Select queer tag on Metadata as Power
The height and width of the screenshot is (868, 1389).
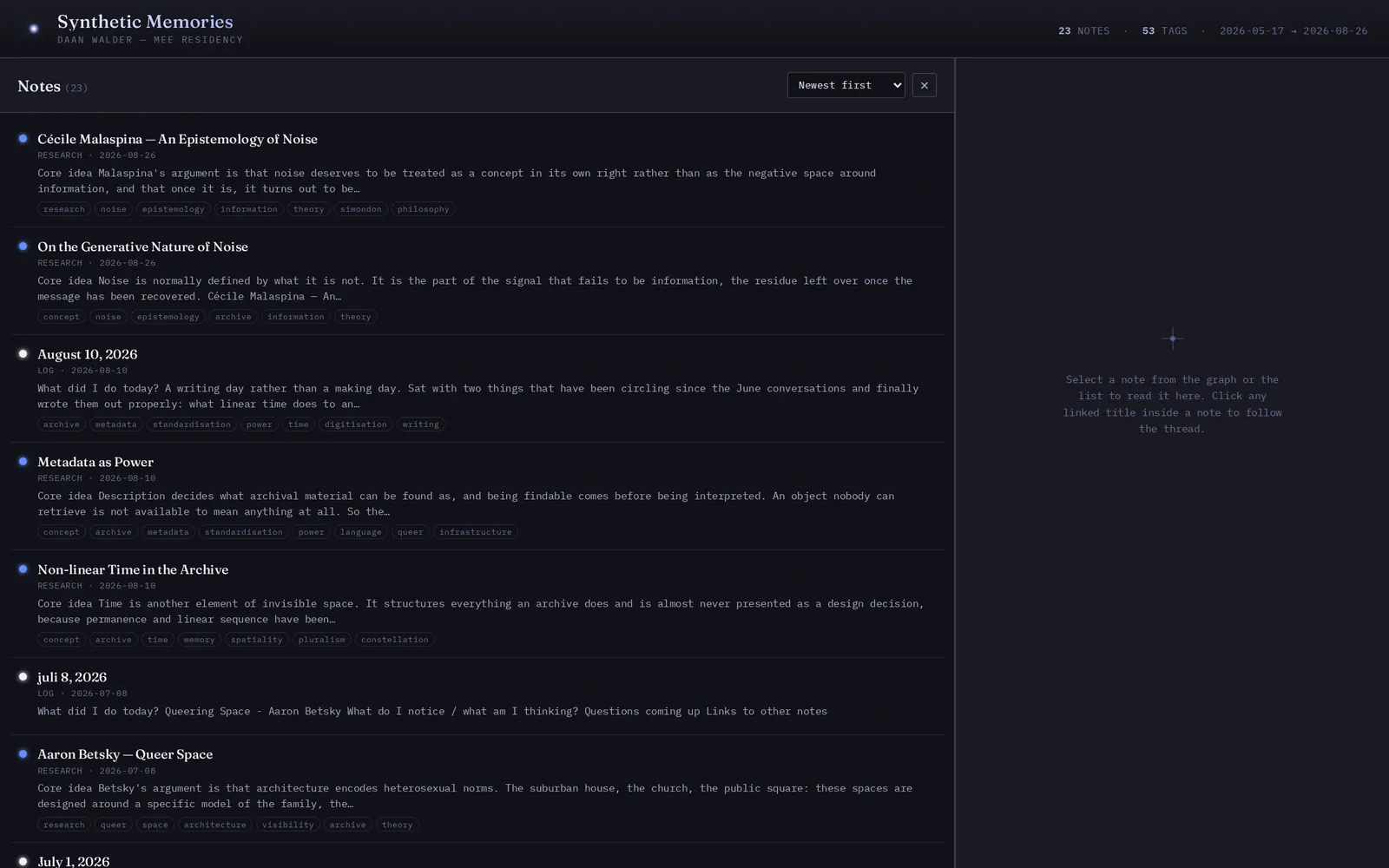pyautogui.click(x=410, y=532)
